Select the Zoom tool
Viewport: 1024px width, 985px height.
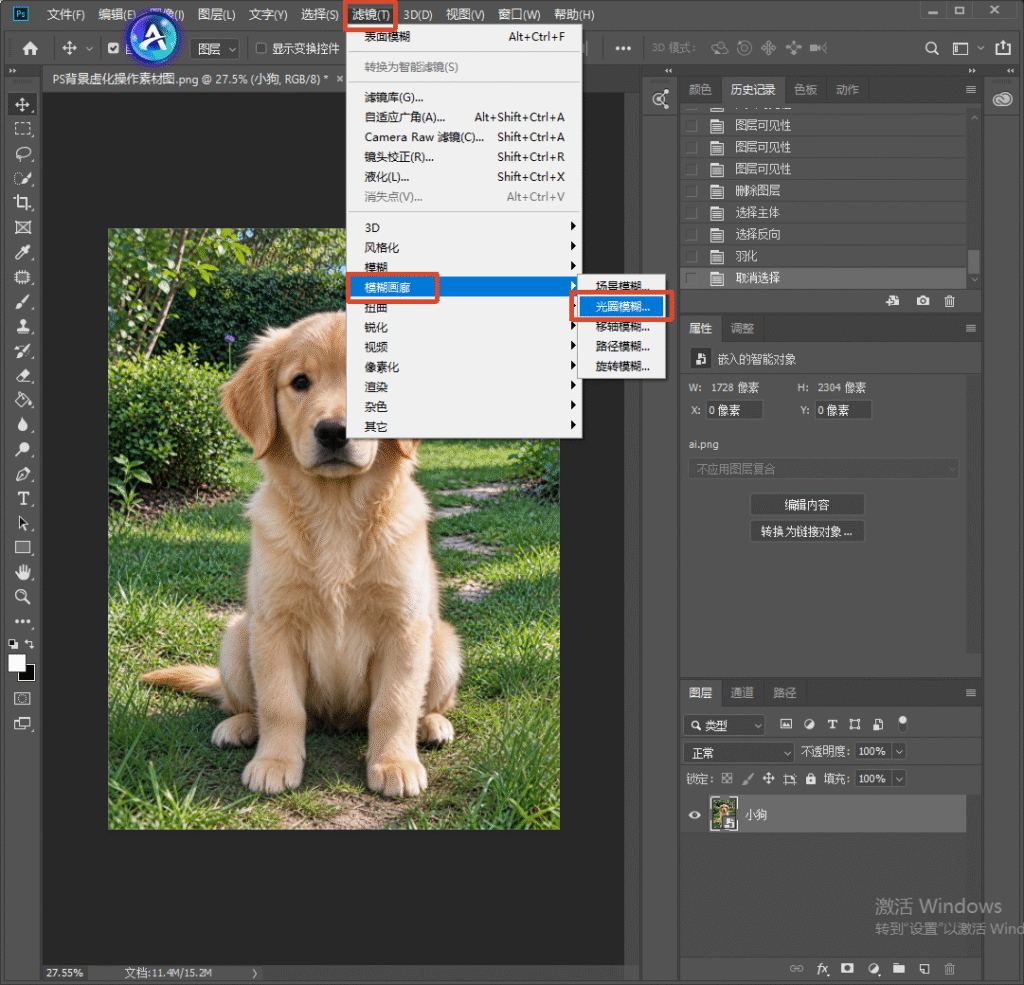point(23,596)
